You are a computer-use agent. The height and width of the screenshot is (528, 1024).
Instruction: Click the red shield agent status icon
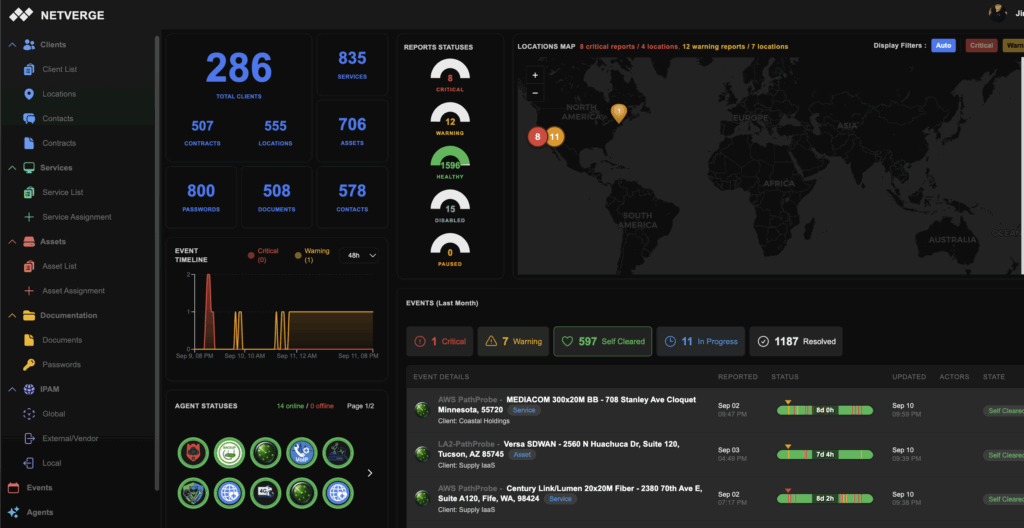[193, 453]
